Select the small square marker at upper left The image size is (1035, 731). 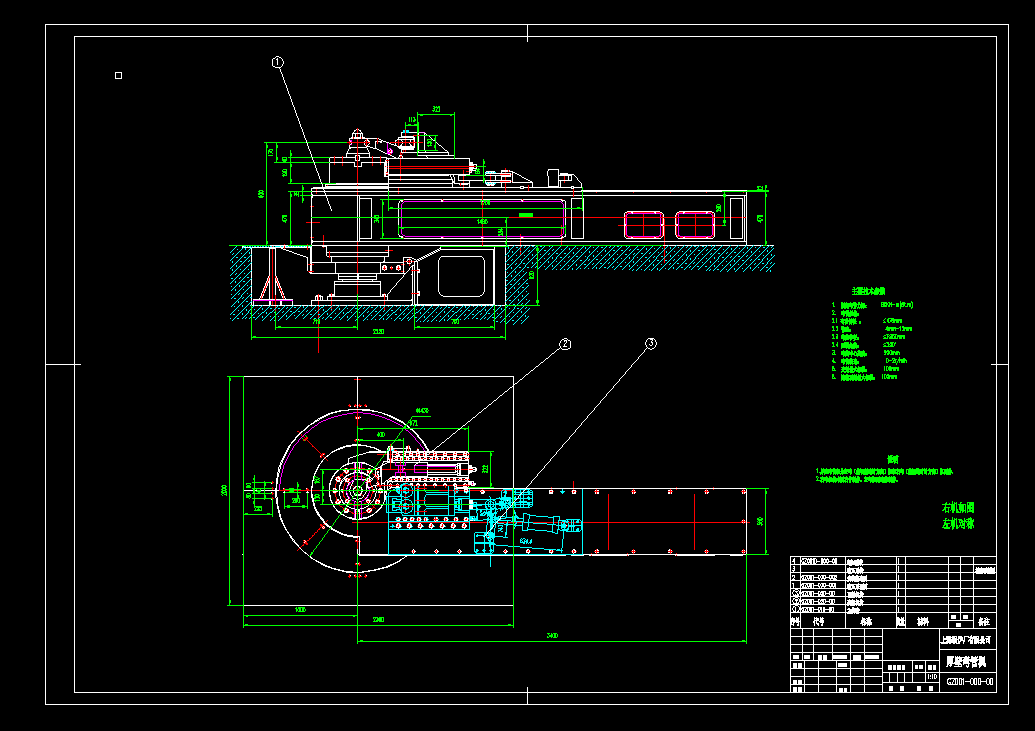(118, 75)
